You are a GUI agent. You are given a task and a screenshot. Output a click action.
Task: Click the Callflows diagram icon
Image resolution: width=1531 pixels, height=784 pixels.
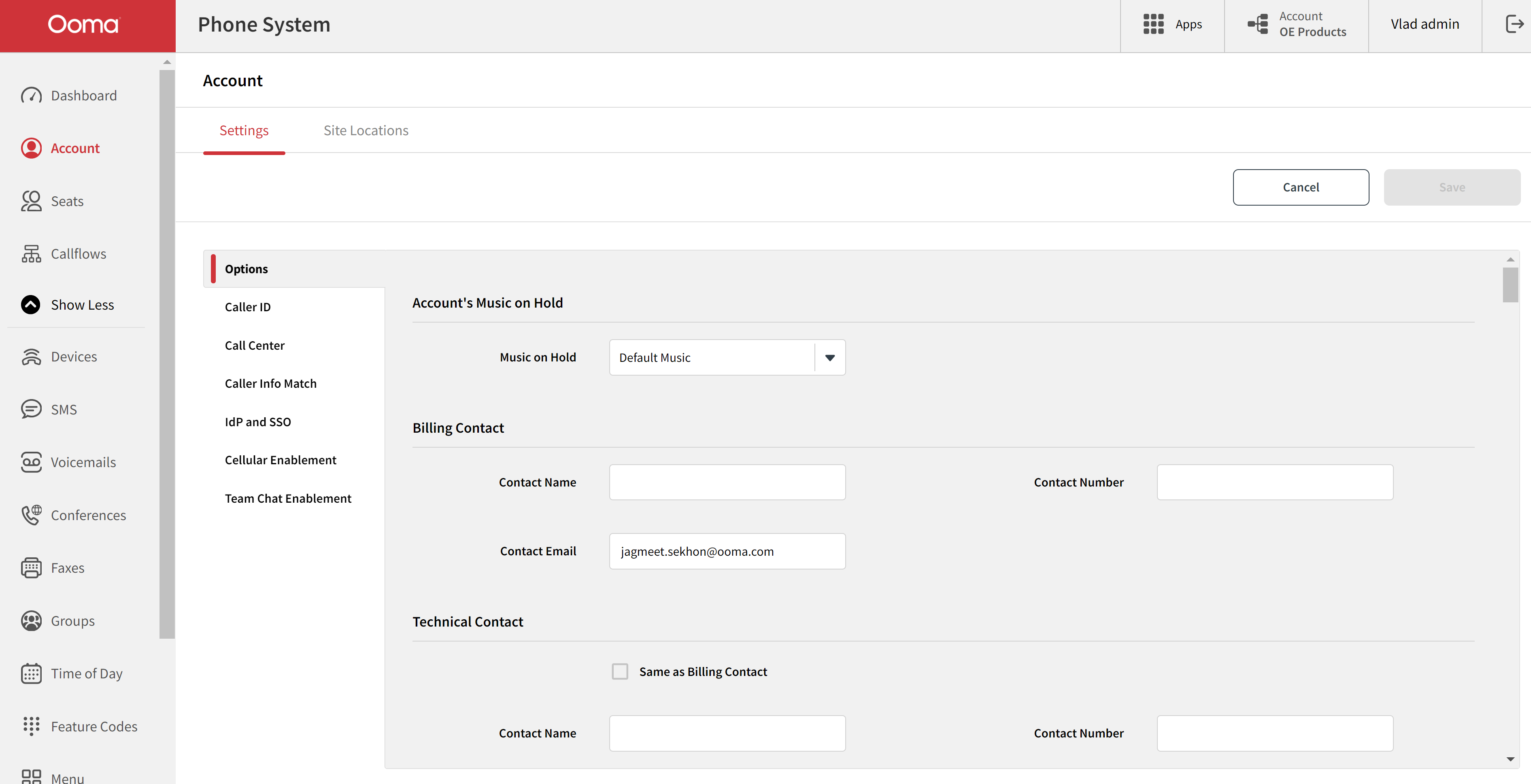(x=31, y=254)
